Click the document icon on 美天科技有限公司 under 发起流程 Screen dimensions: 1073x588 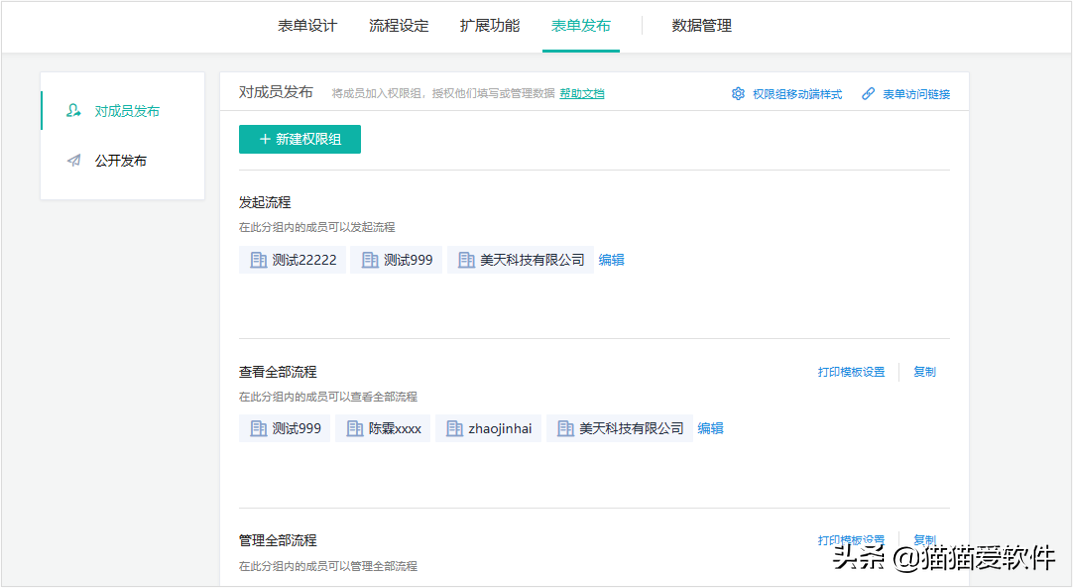pyautogui.click(x=465, y=259)
